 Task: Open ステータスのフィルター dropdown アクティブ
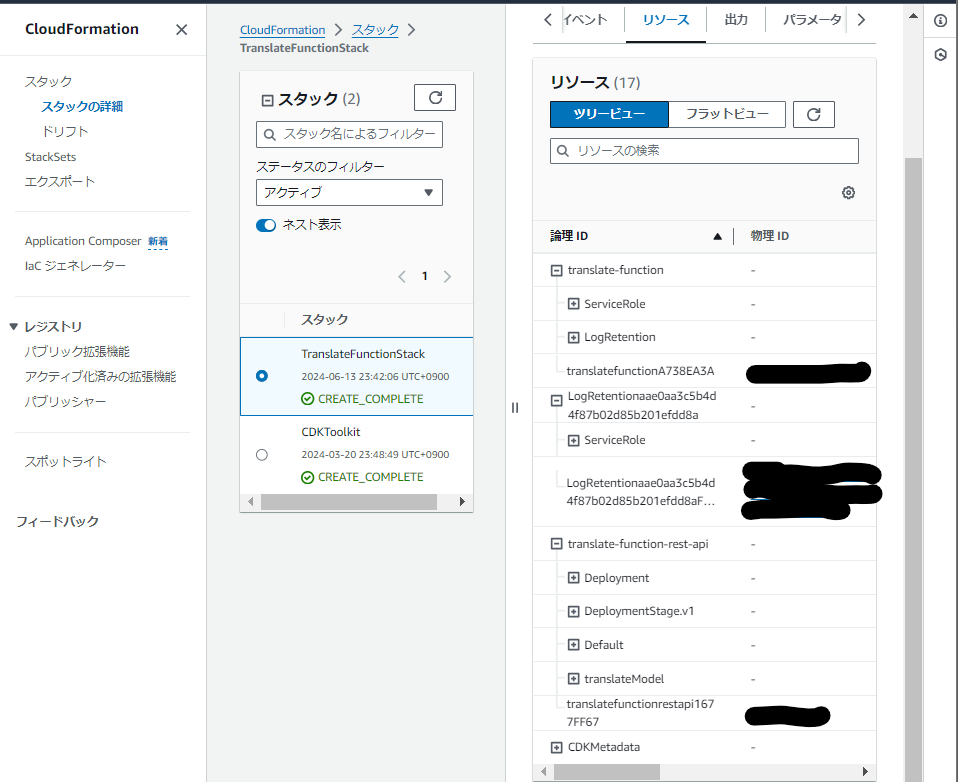coord(349,192)
